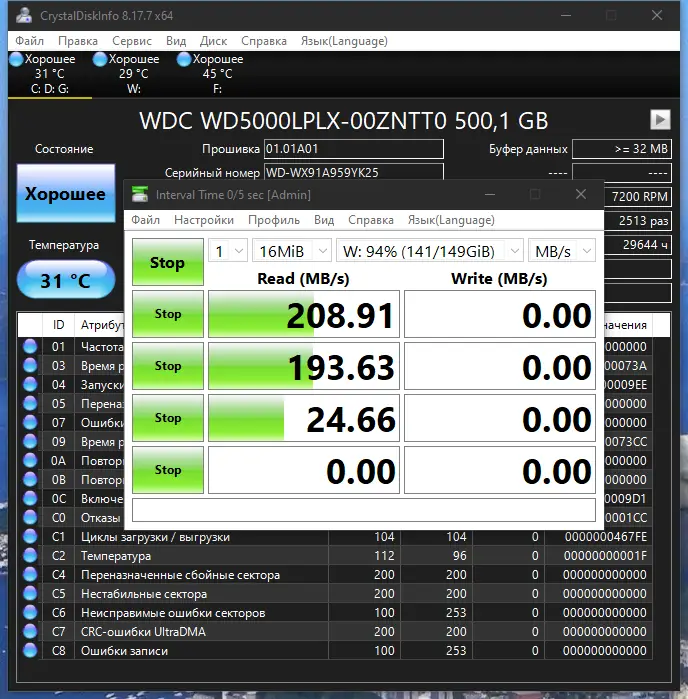Click status orb for attribute C5
688x699 pixels.
coord(30,593)
